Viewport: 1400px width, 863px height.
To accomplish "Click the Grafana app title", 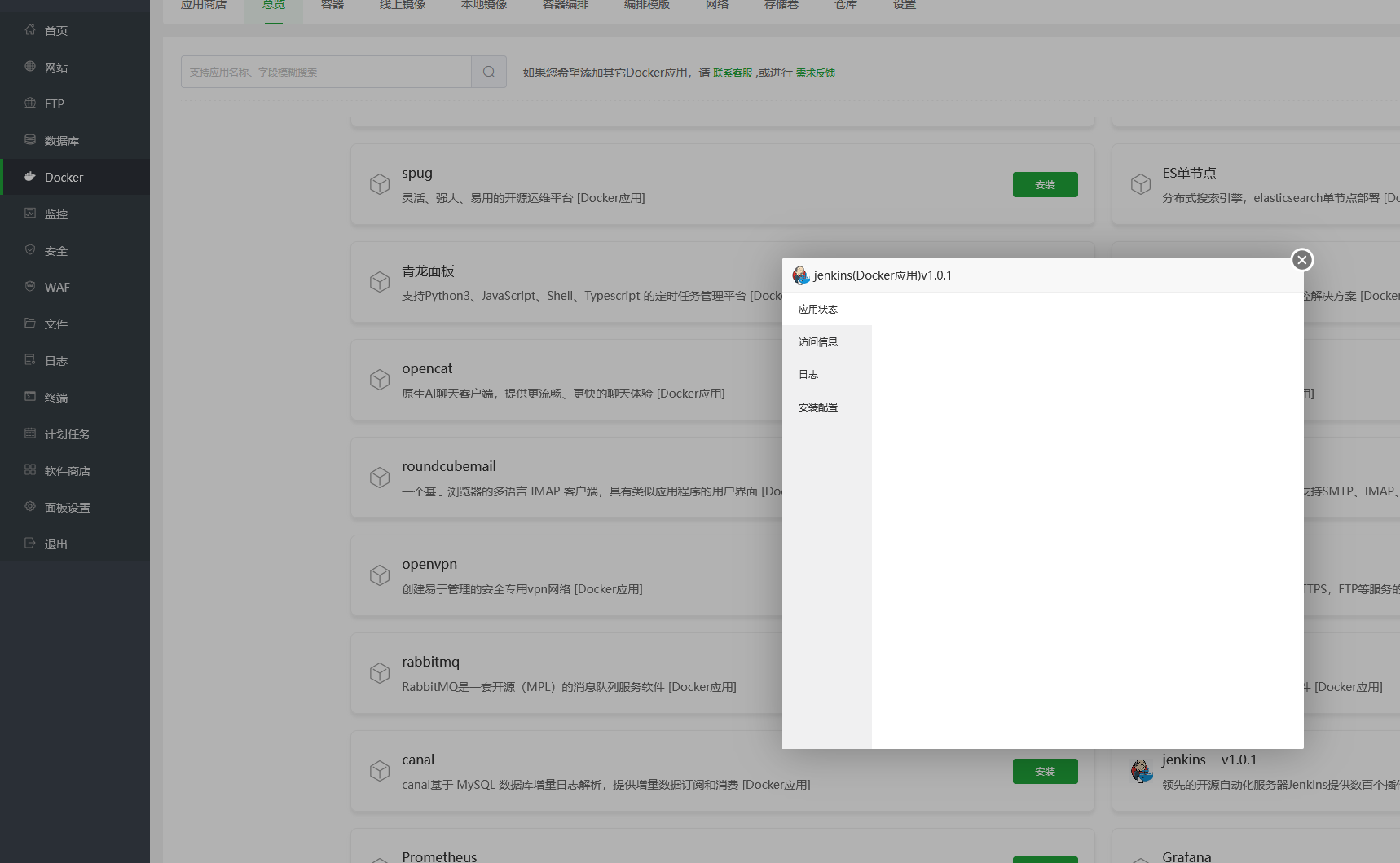I will pos(1186,856).
